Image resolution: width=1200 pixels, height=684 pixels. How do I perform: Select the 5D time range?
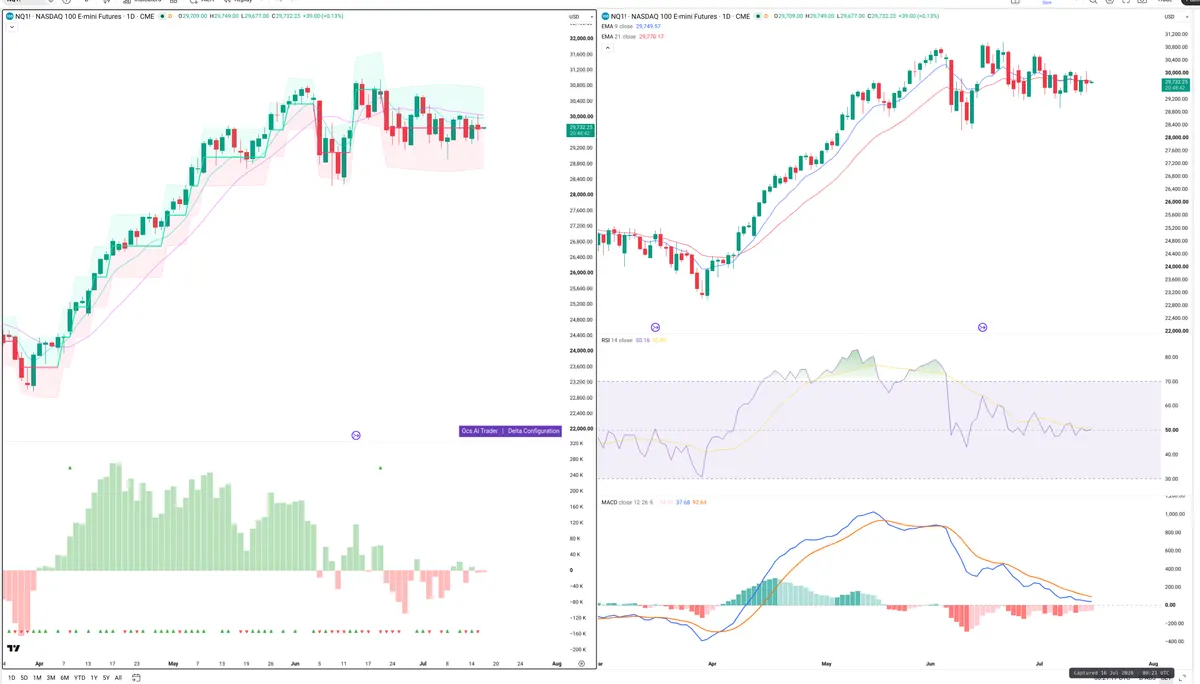point(24,677)
